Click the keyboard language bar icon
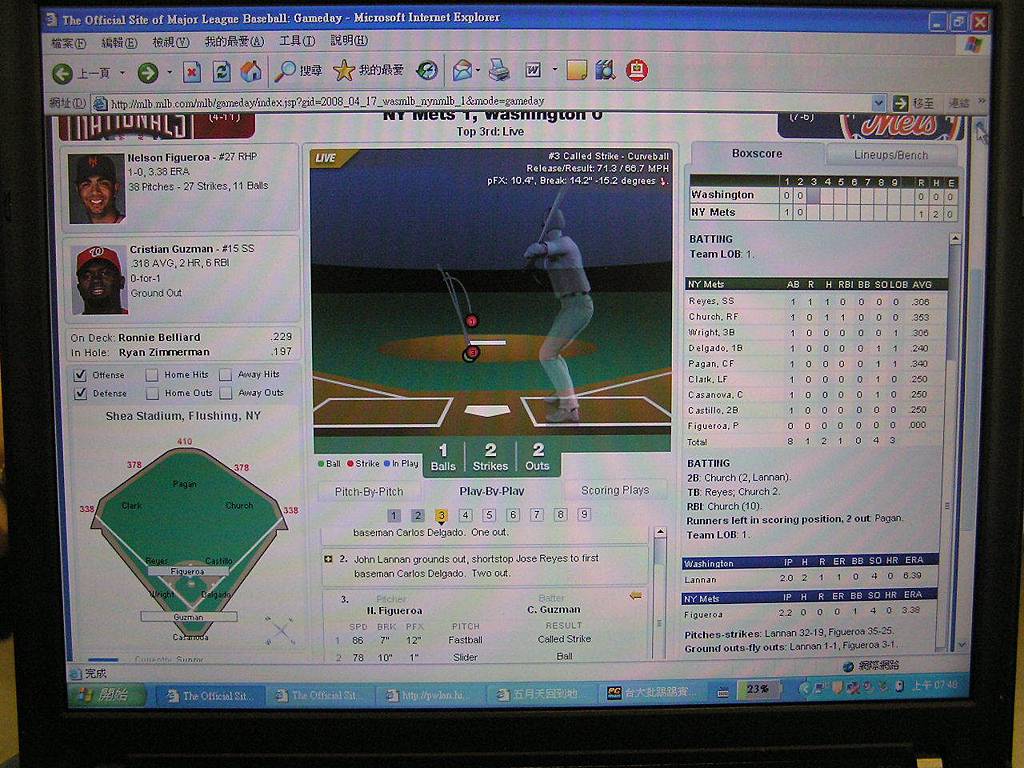 coord(723,692)
